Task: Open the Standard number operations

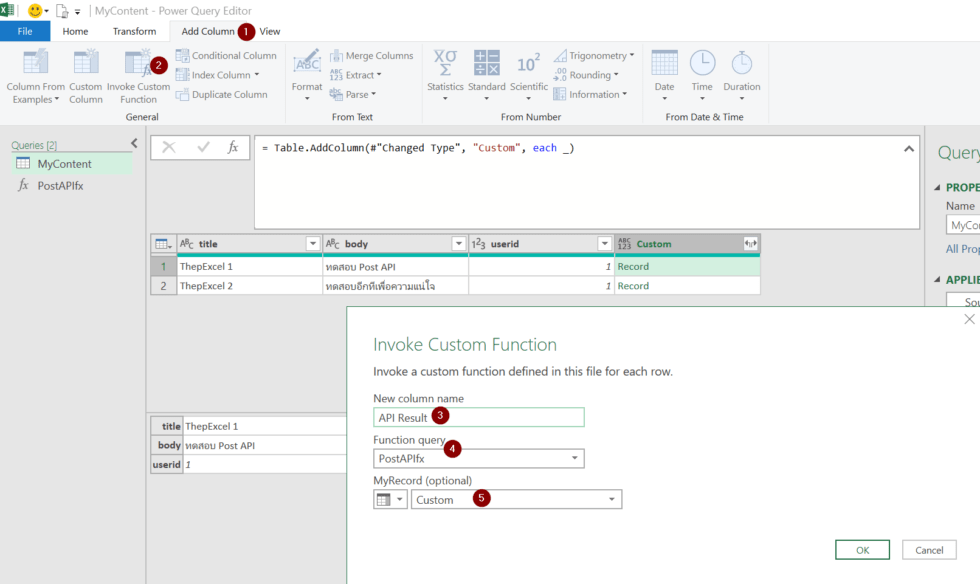Action: click(487, 64)
